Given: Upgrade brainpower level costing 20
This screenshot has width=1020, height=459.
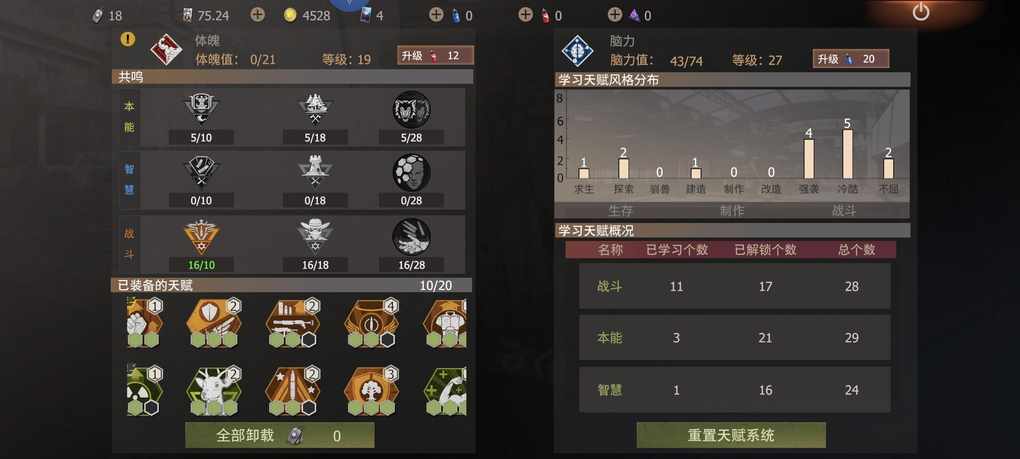Looking at the screenshot, I should (x=851, y=59).
